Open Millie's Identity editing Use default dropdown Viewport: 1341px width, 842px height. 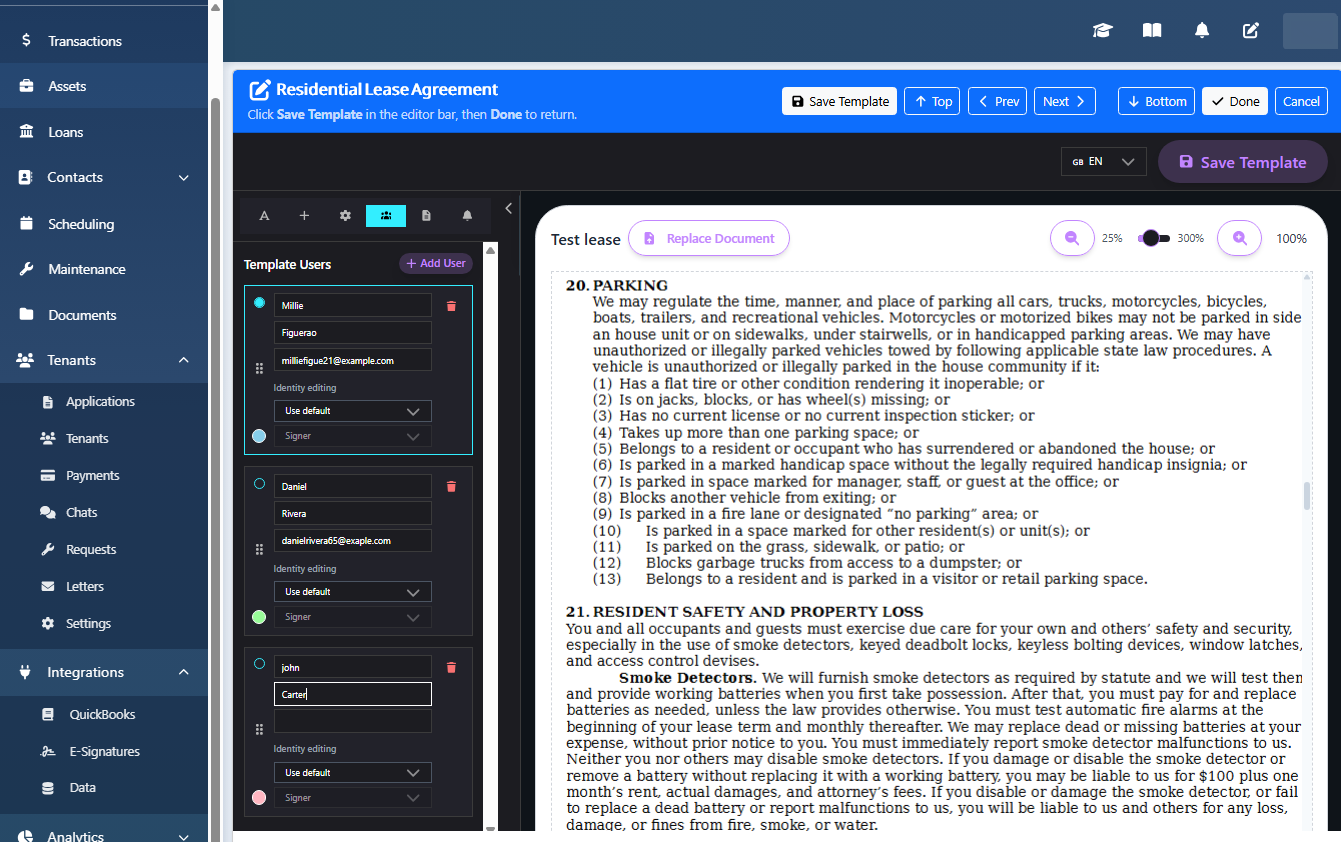tap(353, 411)
